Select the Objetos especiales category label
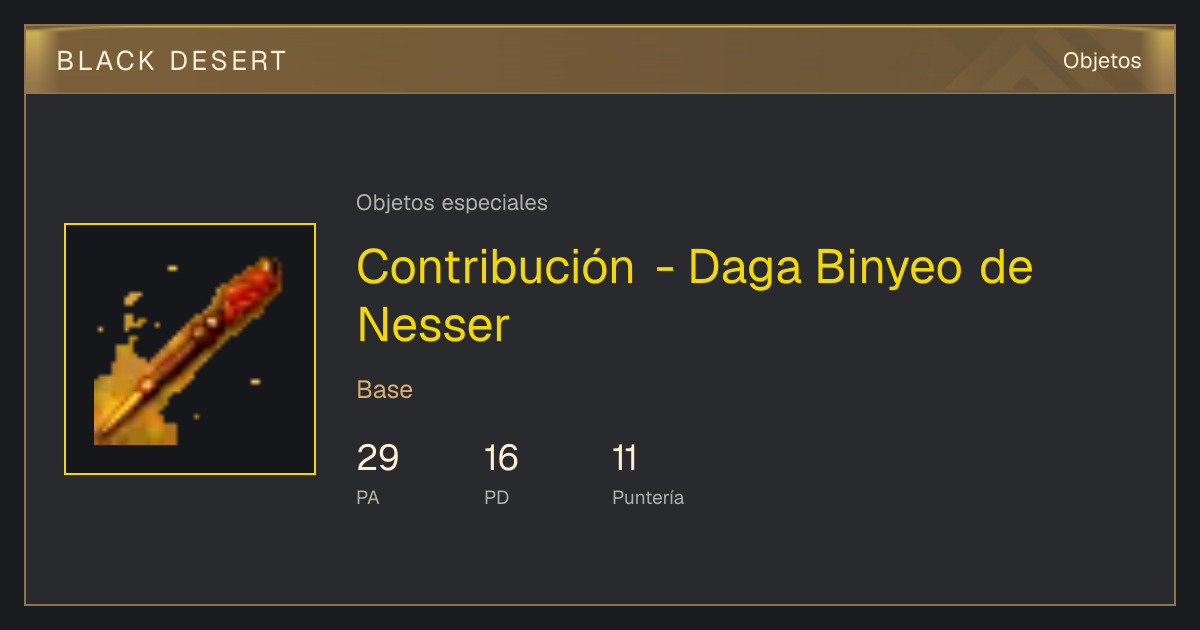Screen dimensions: 1200x630 (452, 203)
